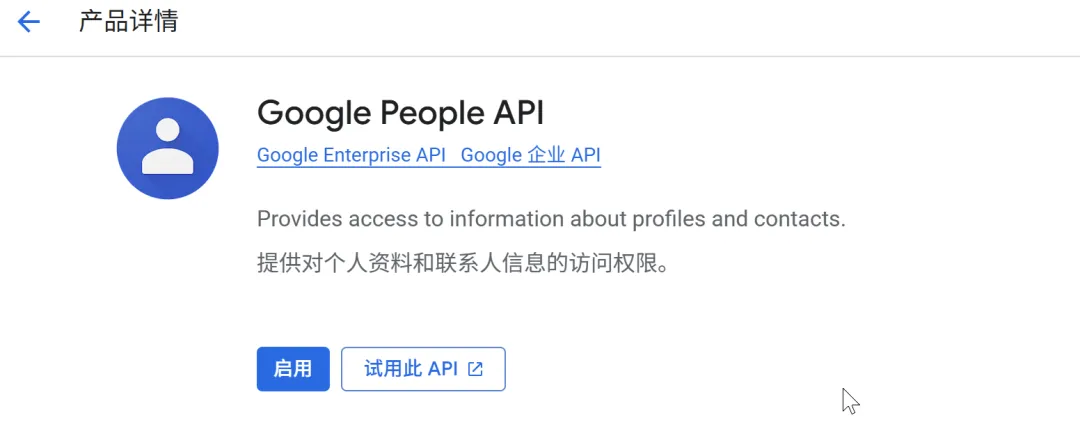Open the Google Enterprise API link
Image resolution: width=1080 pixels, height=445 pixels.
(x=351, y=155)
